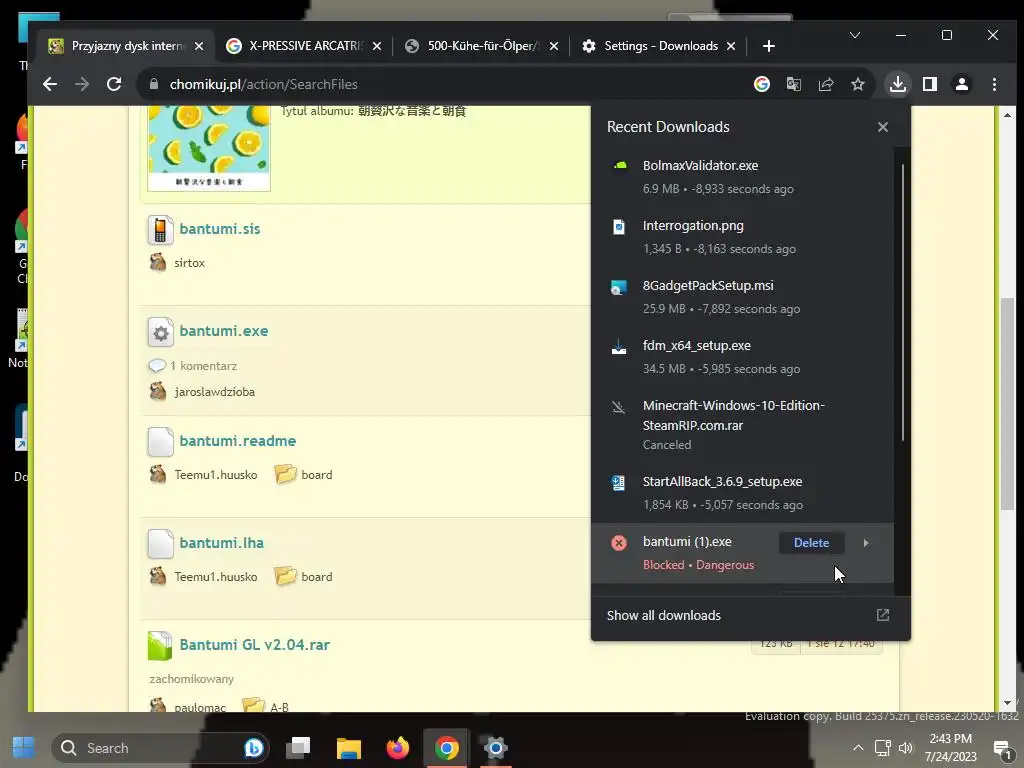
Task: Open the 1 komentarz comments link
Action: point(203,366)
